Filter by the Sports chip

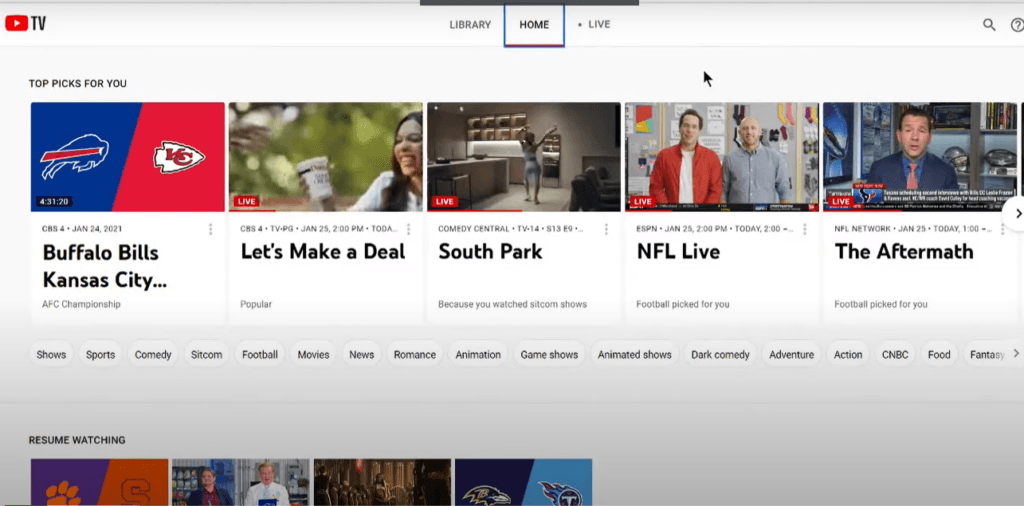point(101,355)
